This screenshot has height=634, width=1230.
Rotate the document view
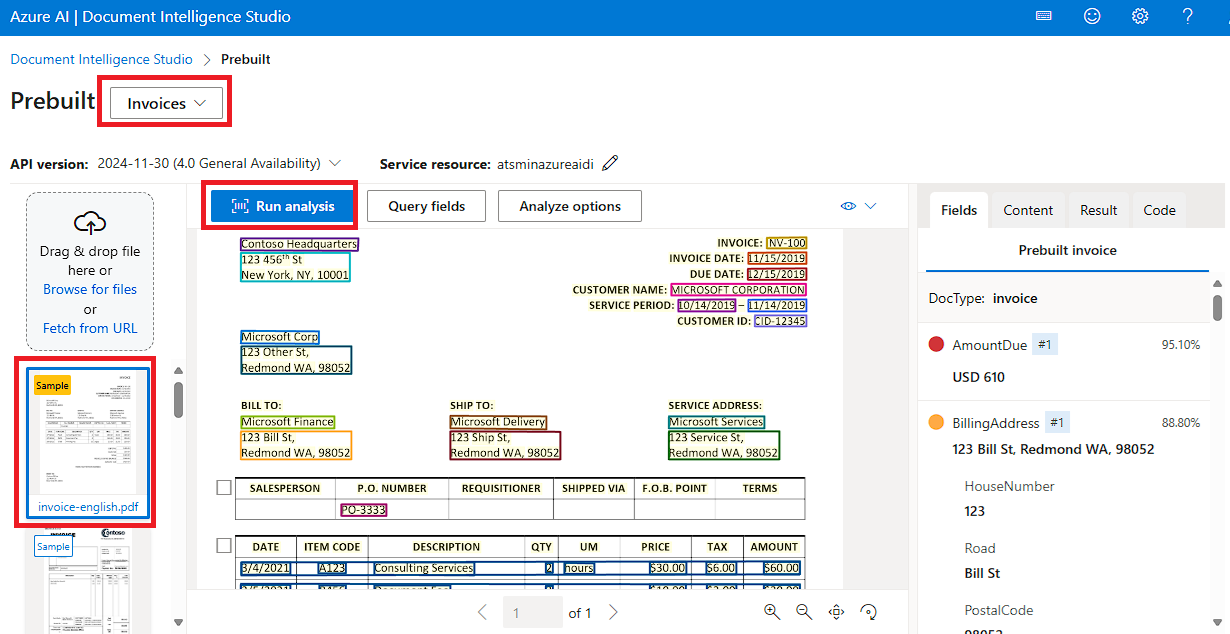click(869, 612)
